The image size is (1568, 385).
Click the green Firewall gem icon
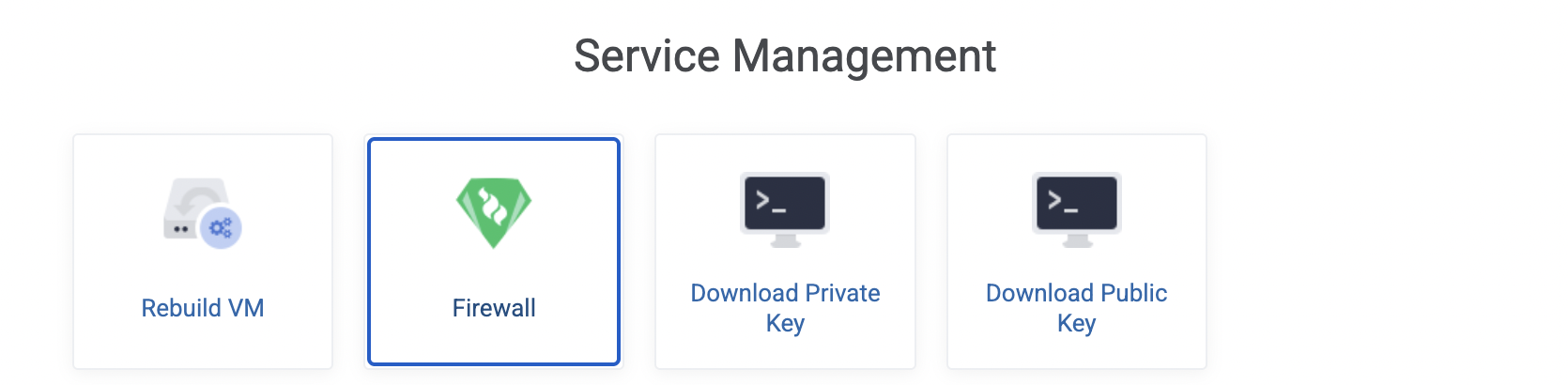point(494,212)
